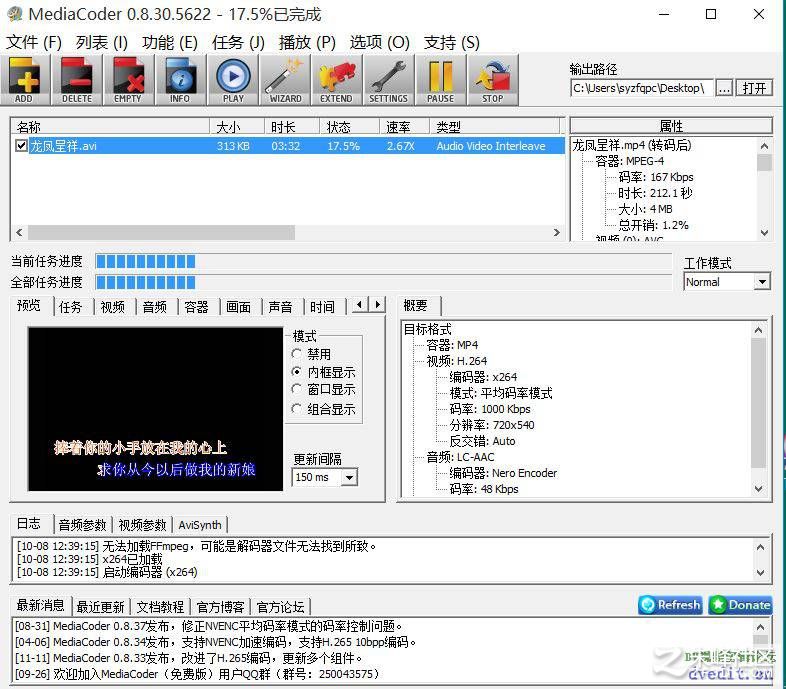
Task: Pause transcoding with the PAUSE icon
Action: pyautogui.click(x=441, y=80)
